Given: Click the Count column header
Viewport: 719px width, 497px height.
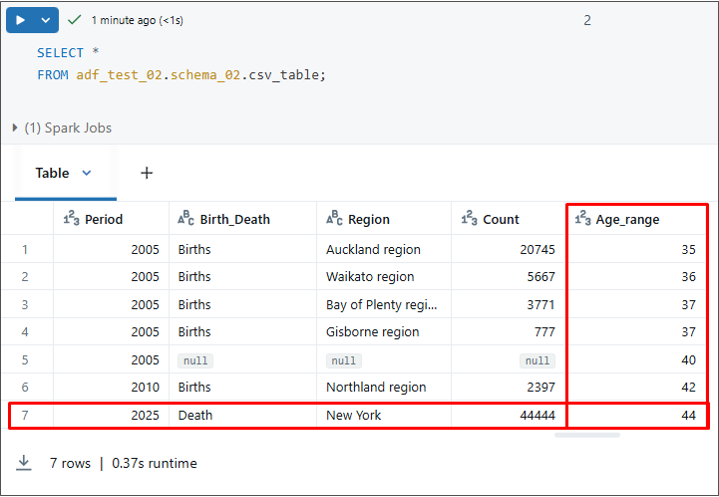Looking at the screenshot, I should (x=501, y=219).
